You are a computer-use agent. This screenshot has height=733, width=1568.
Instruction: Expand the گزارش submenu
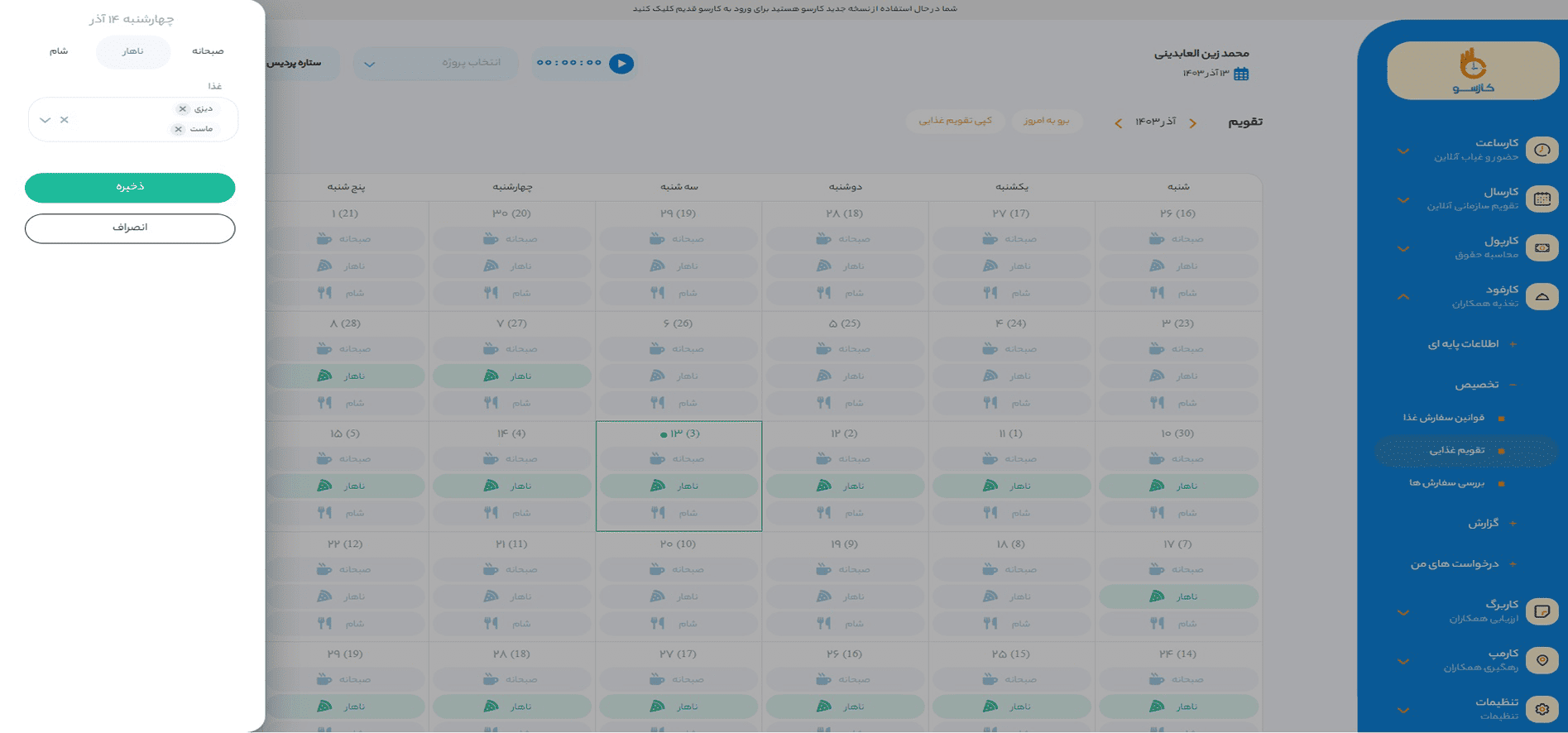tap(1513, 523)
